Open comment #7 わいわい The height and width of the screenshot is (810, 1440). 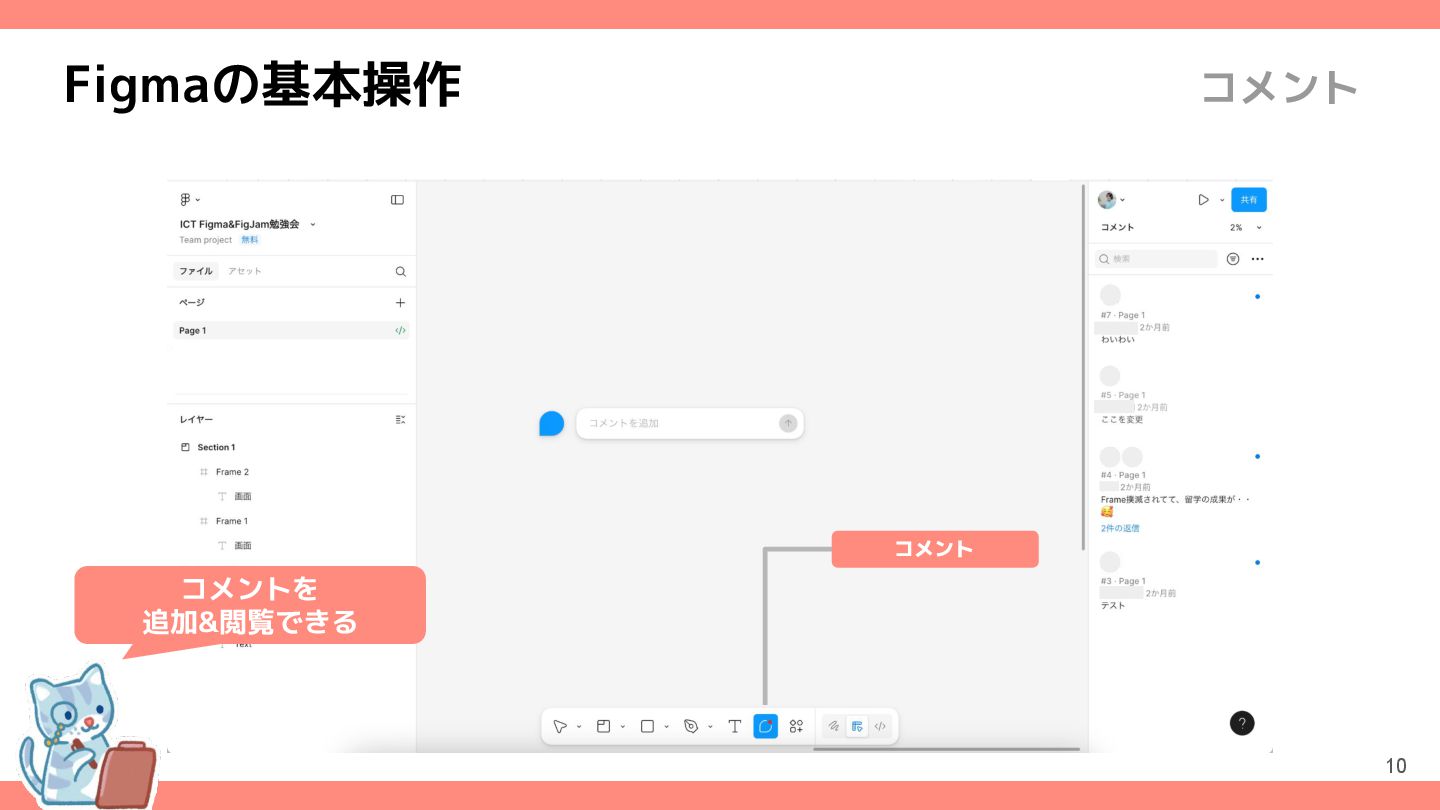[1180, 314]
